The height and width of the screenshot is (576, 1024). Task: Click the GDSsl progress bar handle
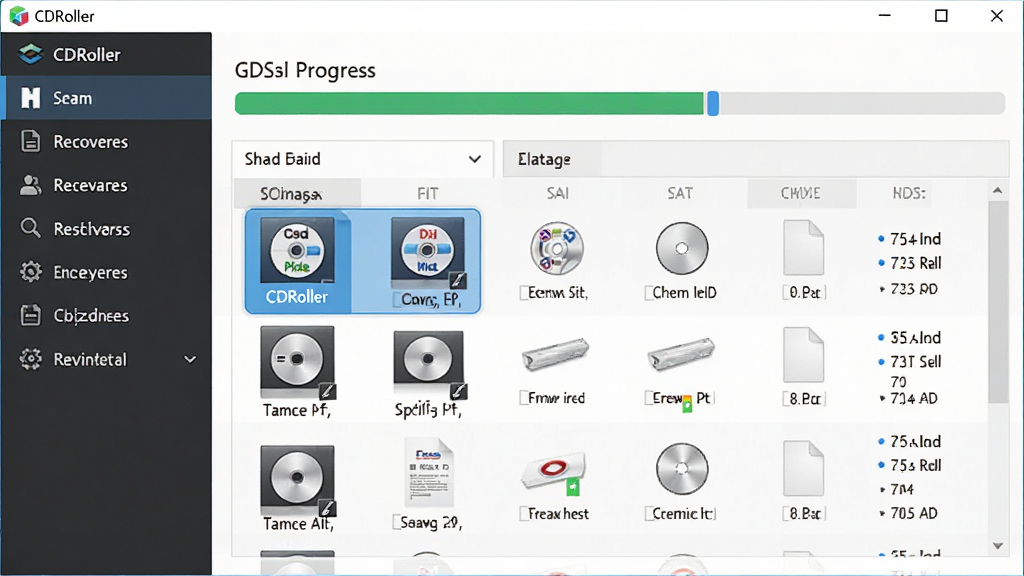pyautogui.click(x=713, y=103)
